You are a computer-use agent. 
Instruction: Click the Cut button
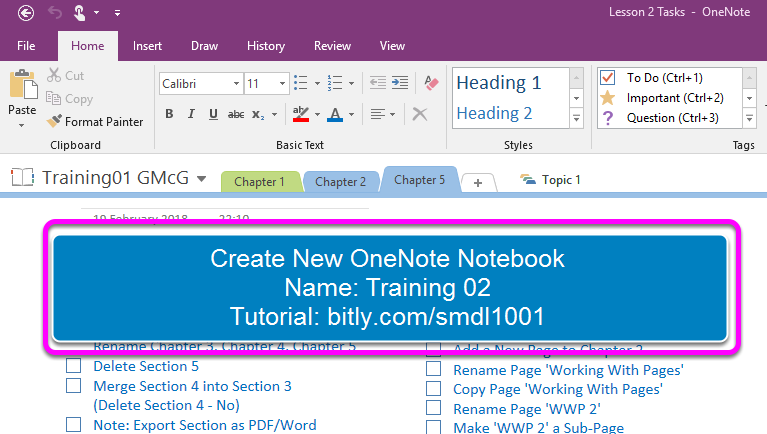pyautogui.click(x=66, y=75)
